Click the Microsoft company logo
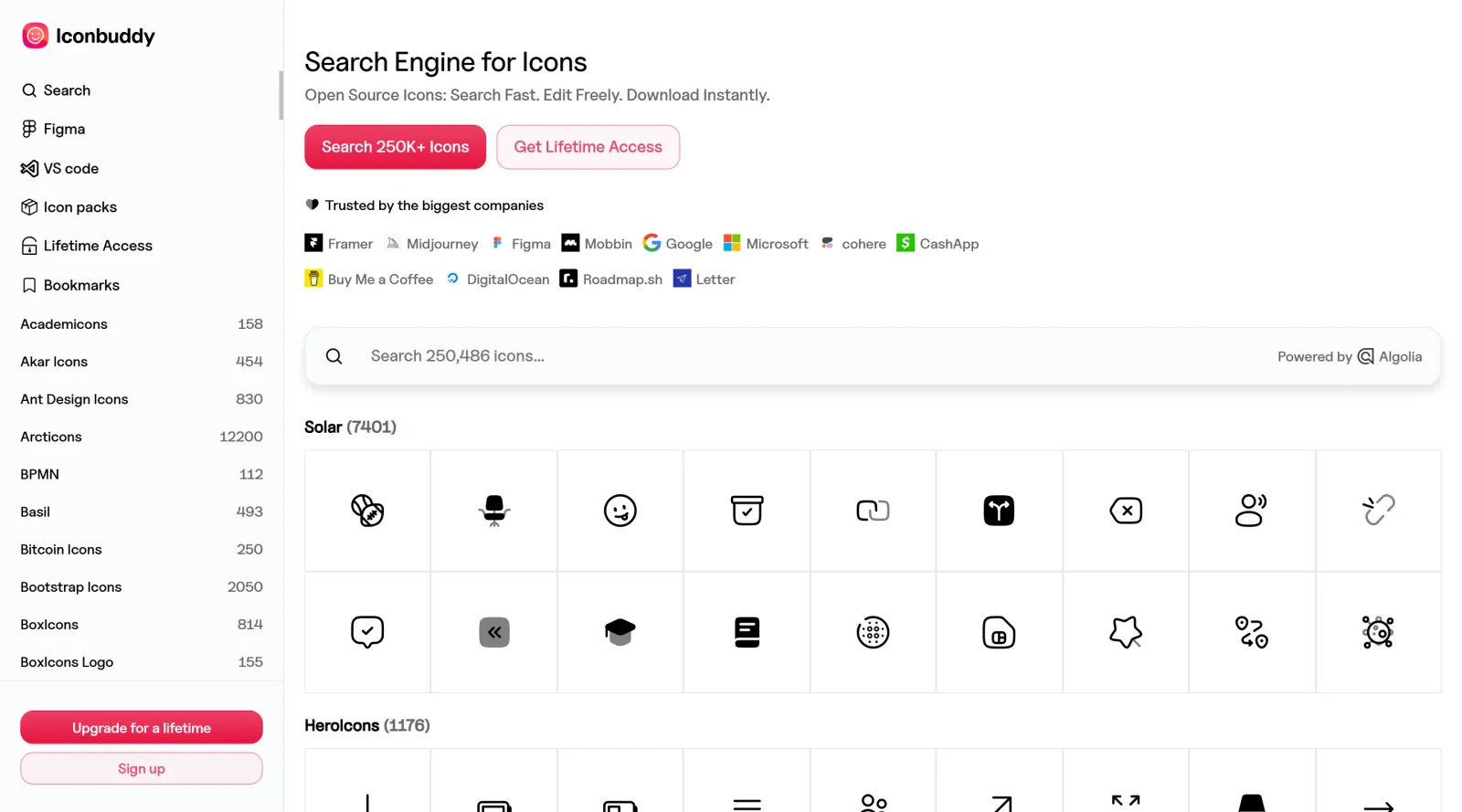 pyautogui.click(x=732, y=243)
